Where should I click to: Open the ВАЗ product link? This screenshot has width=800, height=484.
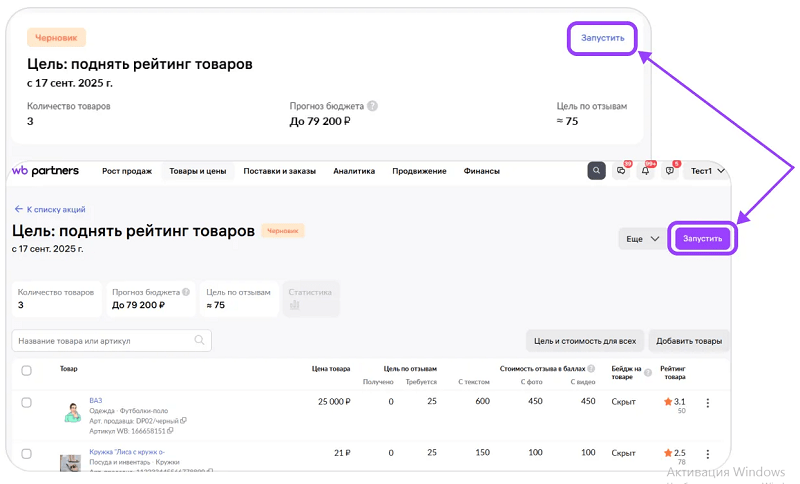click(x=95, y=400)
